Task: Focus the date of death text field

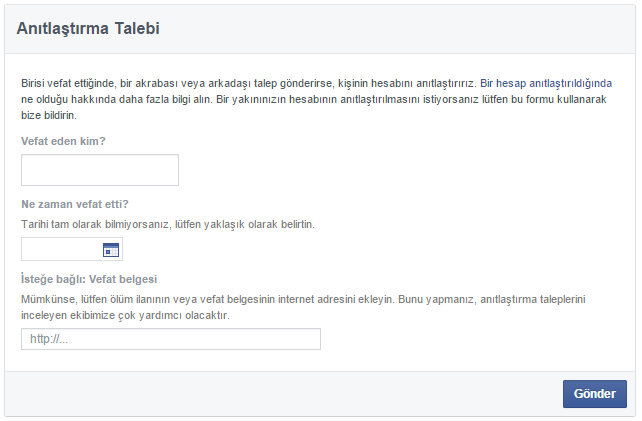Action: tap(60, 249)
